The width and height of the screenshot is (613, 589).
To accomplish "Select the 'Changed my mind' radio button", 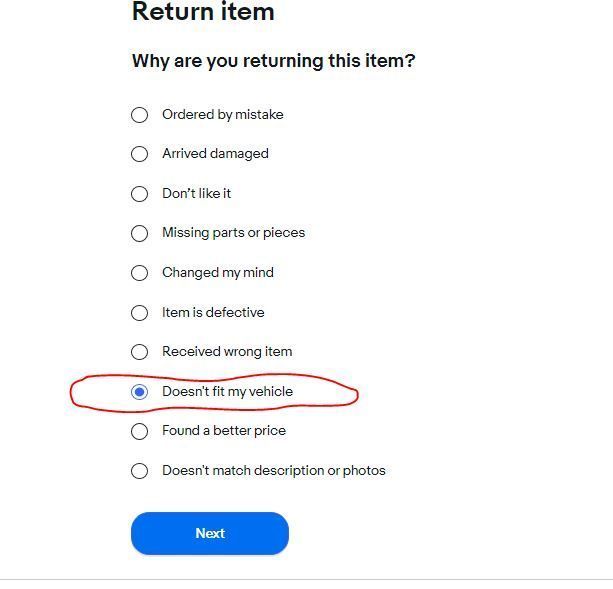I will click(x=140, y=273).
